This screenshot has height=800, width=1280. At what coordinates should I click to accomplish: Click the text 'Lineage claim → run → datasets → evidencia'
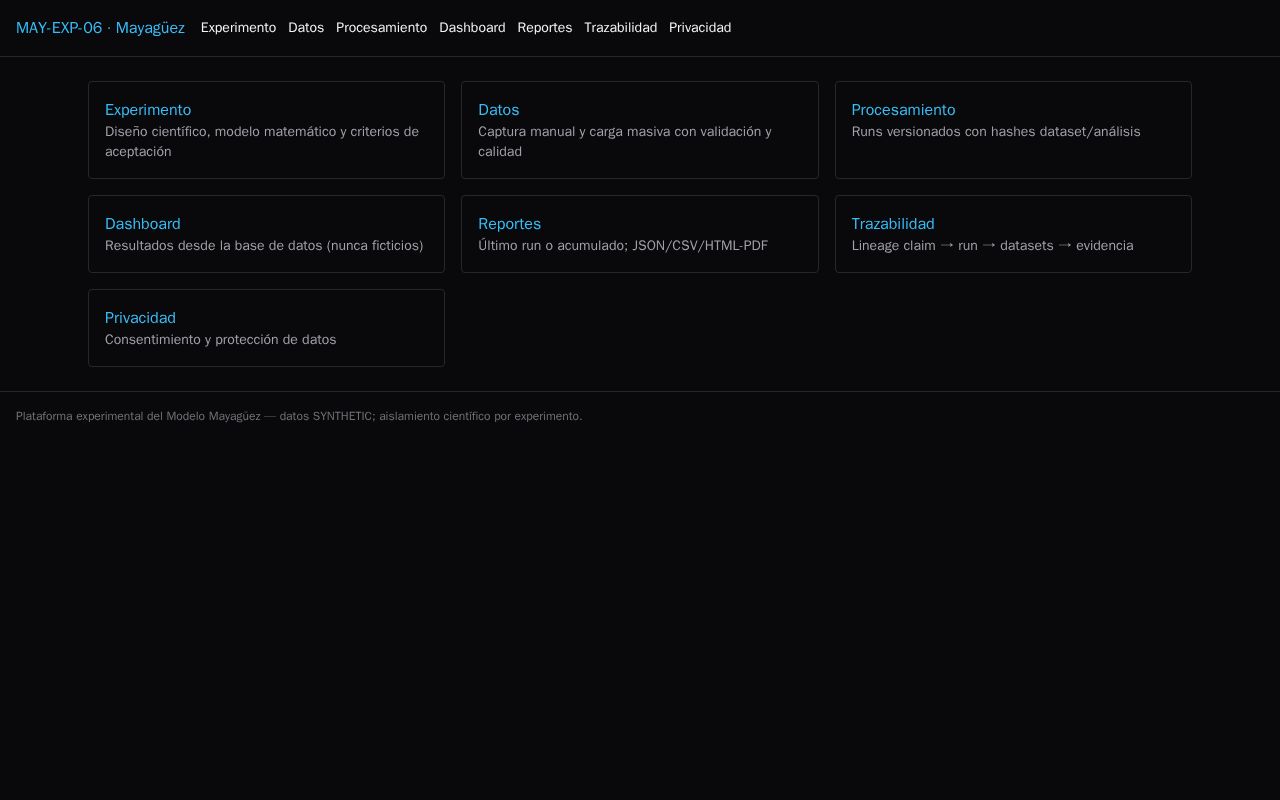993,246
